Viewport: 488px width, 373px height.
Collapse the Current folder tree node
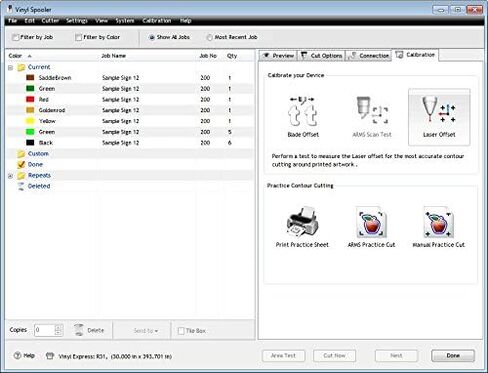point(10,68)
